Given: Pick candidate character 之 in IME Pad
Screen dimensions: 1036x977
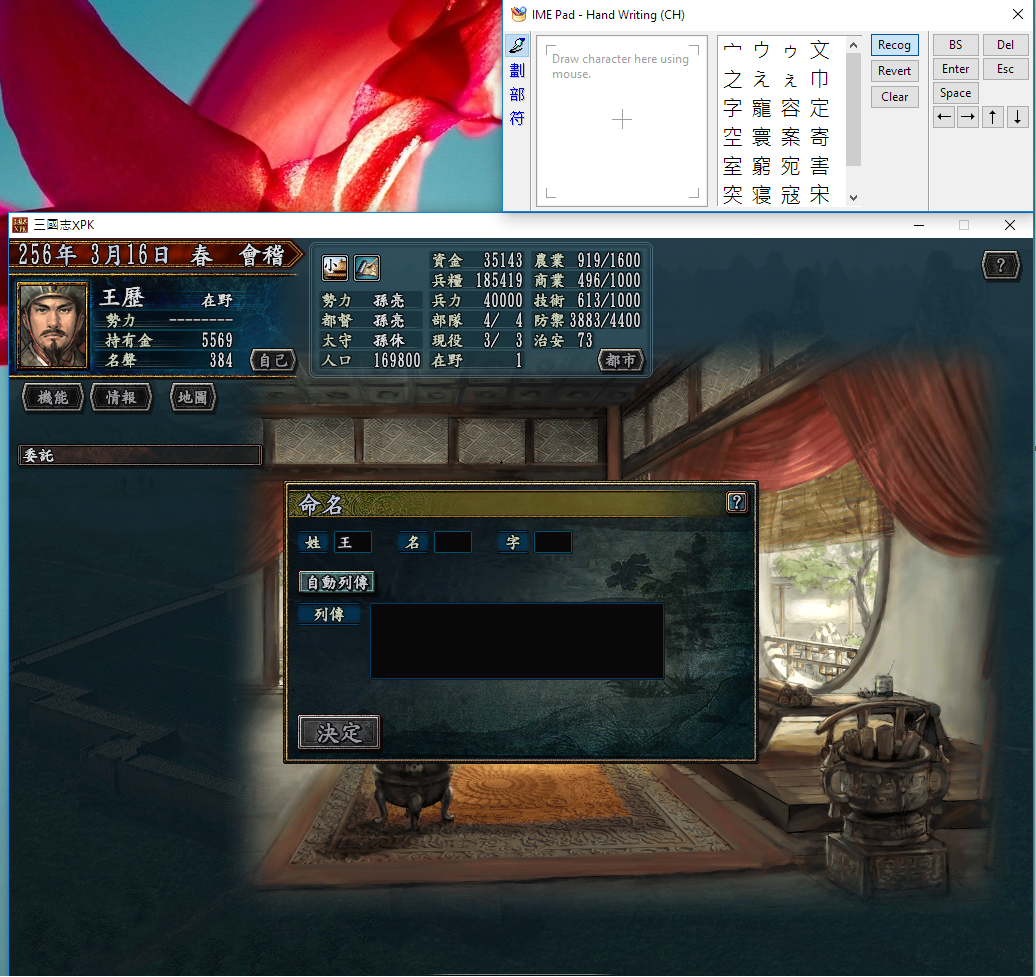Looking at the screenshot, I should click(x=732, y=79).
